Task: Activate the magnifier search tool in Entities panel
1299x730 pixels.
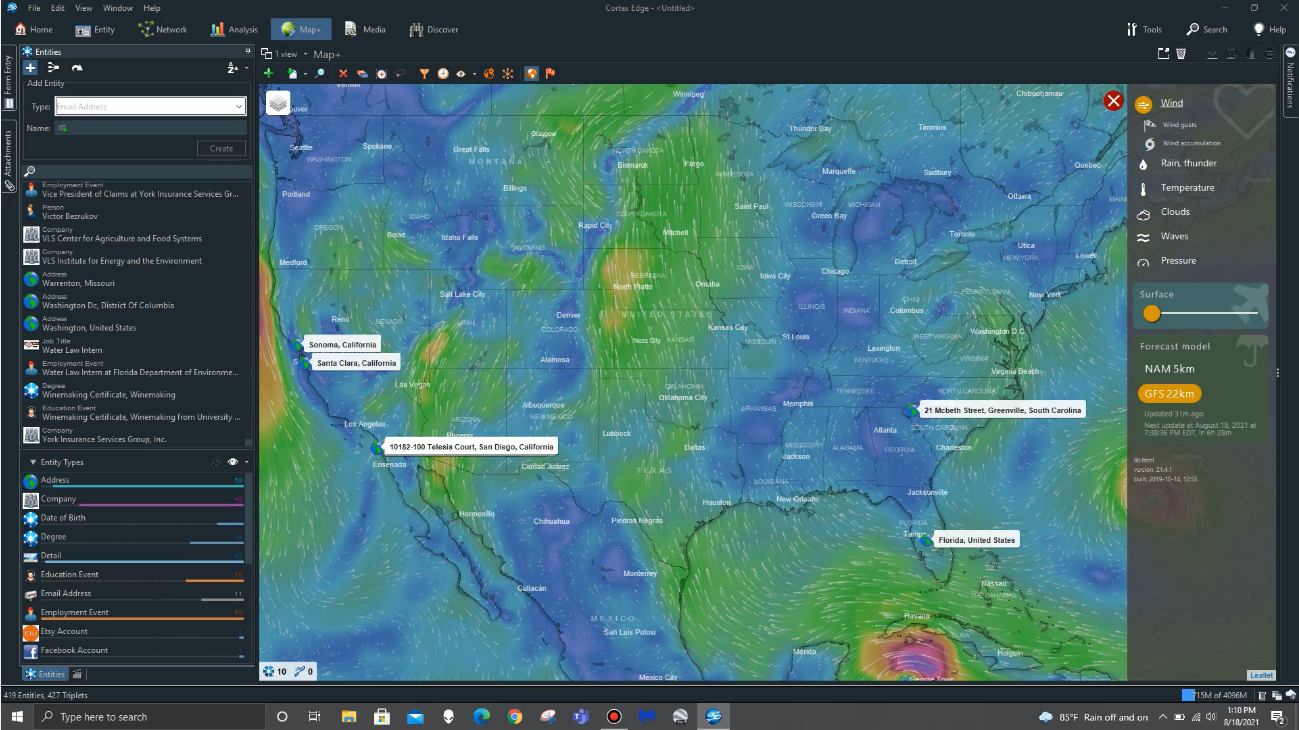Action: (32, 171)
